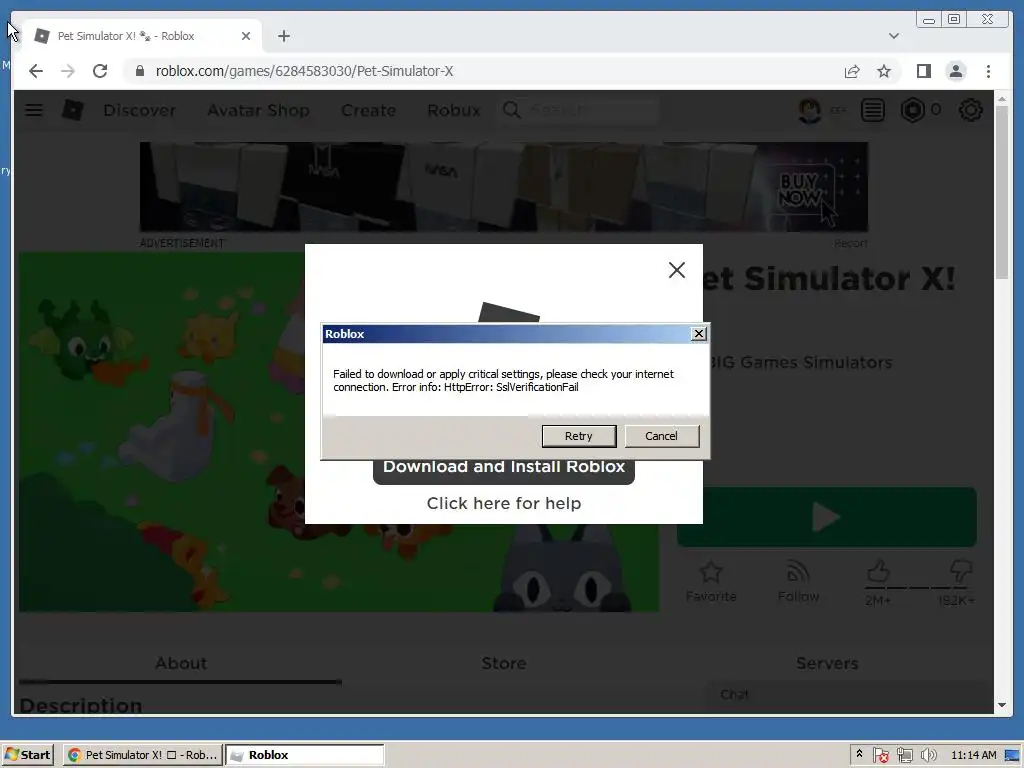Switch to the Servers tab
Screen dimensions: 1024x768
point(827,663)
